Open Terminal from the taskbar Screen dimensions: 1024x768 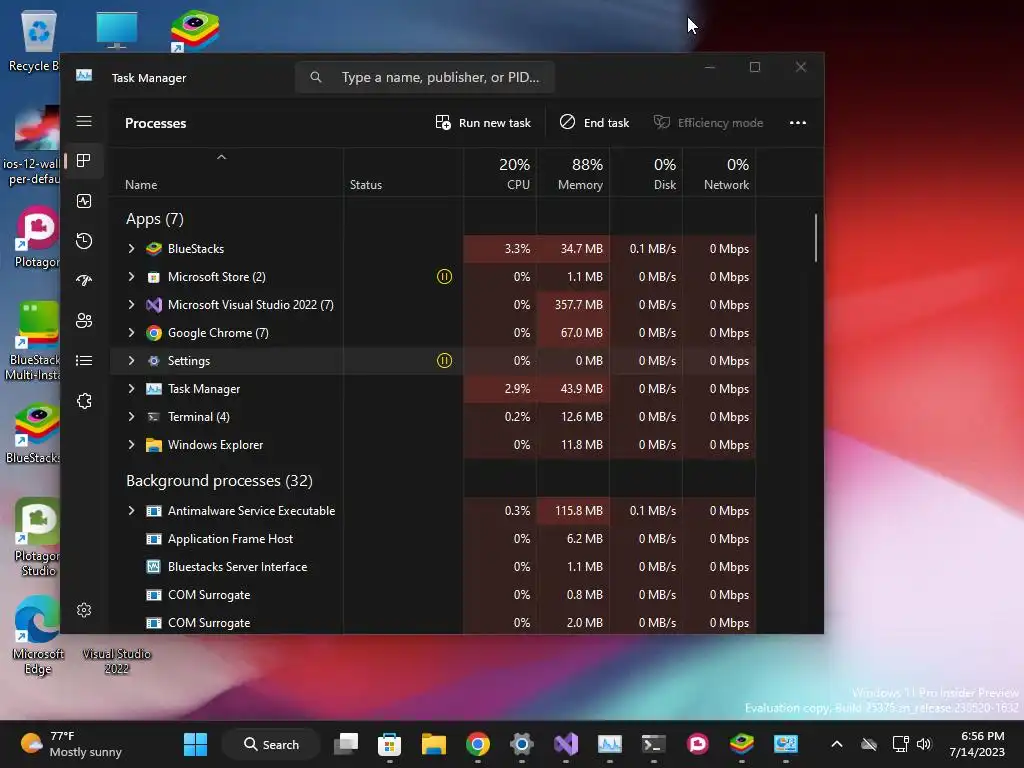[654, 744]
